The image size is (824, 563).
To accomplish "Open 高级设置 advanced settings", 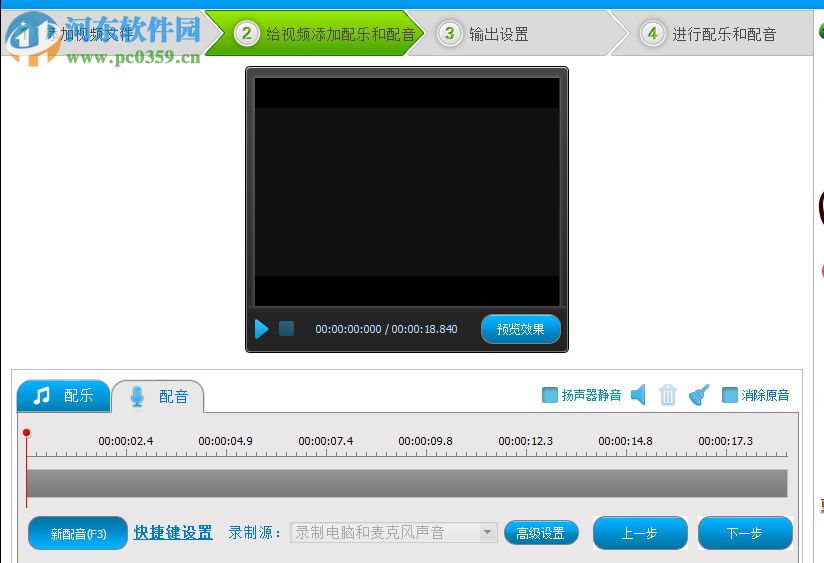I will [541, 533].
